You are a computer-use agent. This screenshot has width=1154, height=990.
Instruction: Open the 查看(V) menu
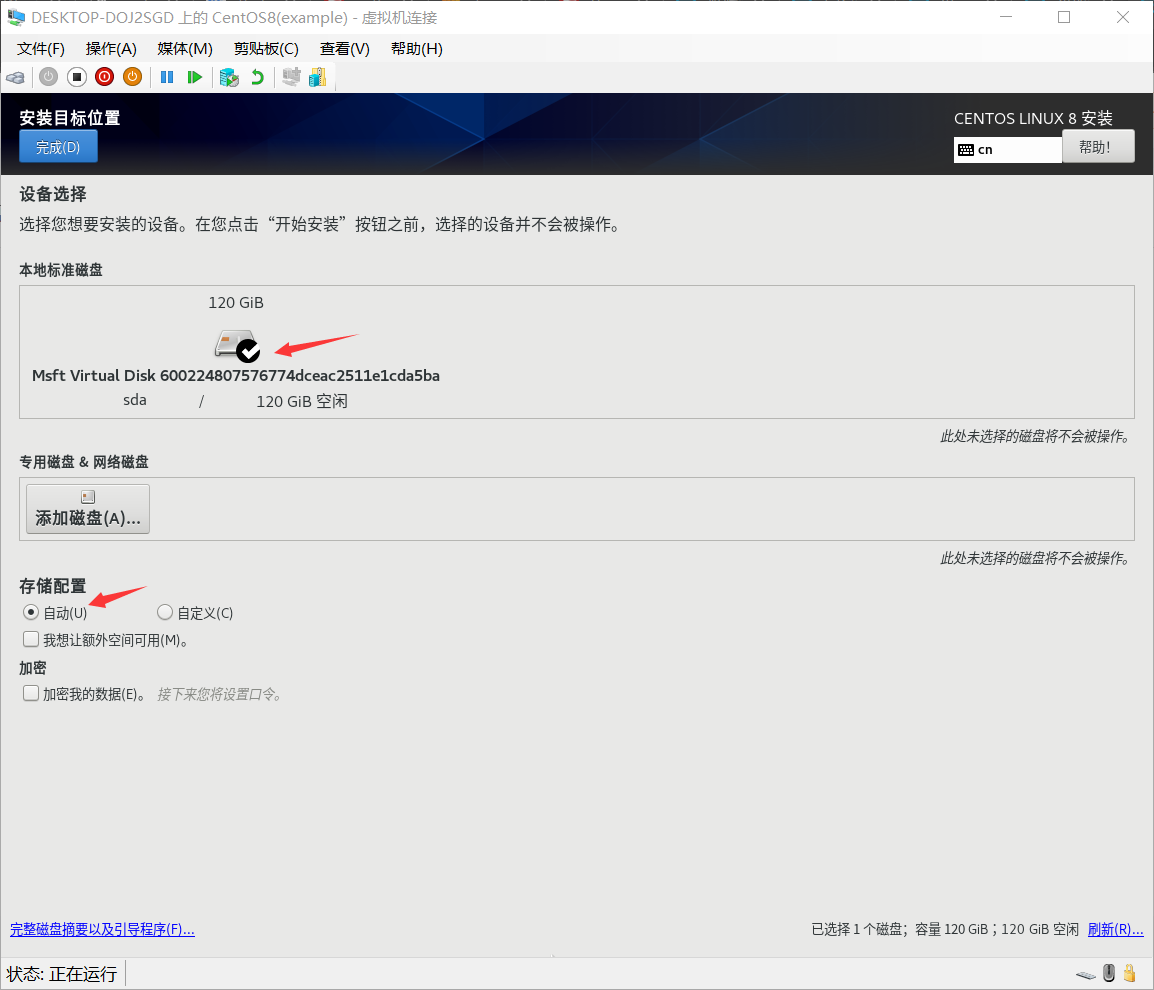click(344, 49)
